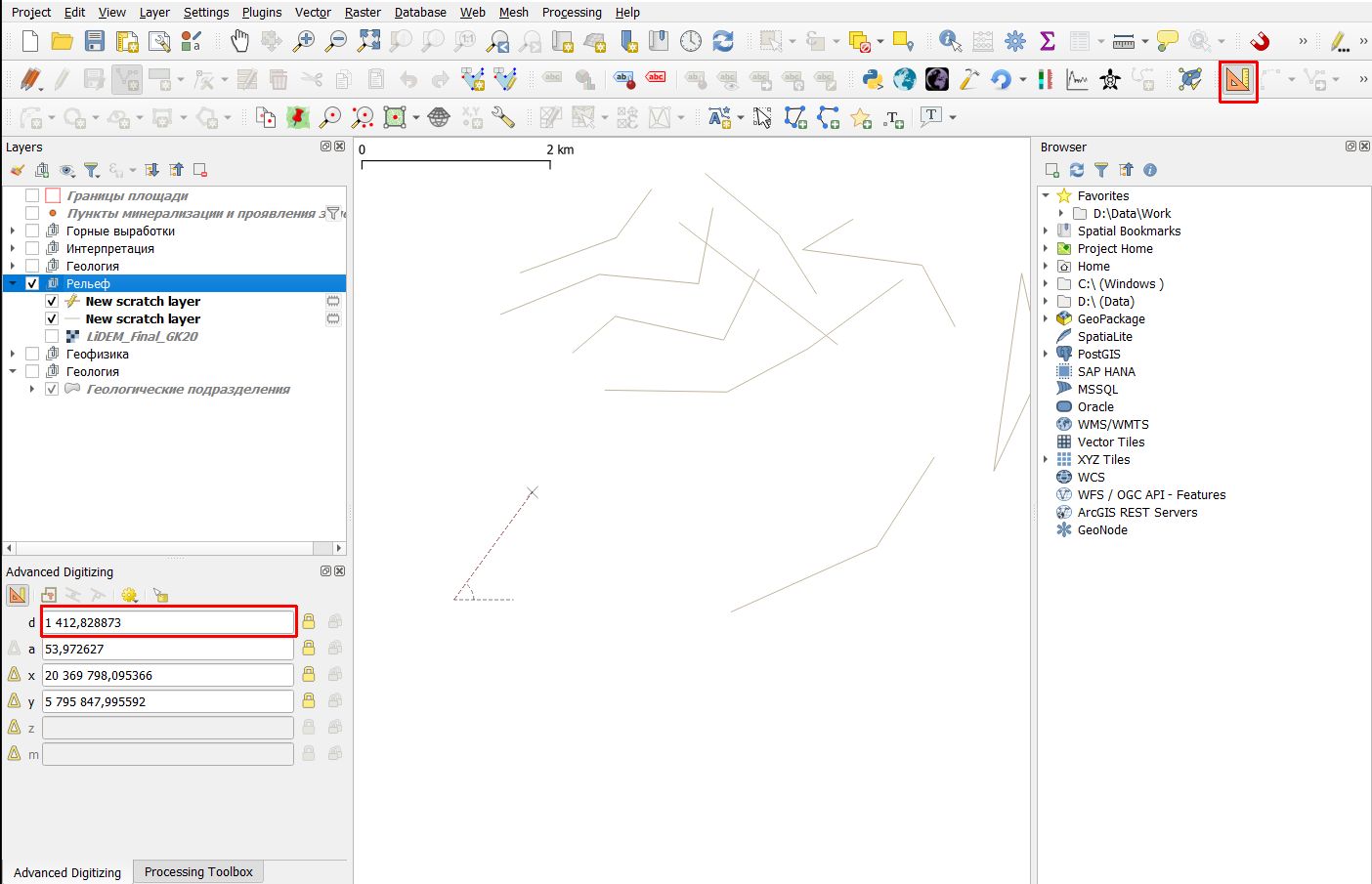Collapse the Favorites browser node
Viewport: 1372px width, 884px height.
click(1046, 196)
